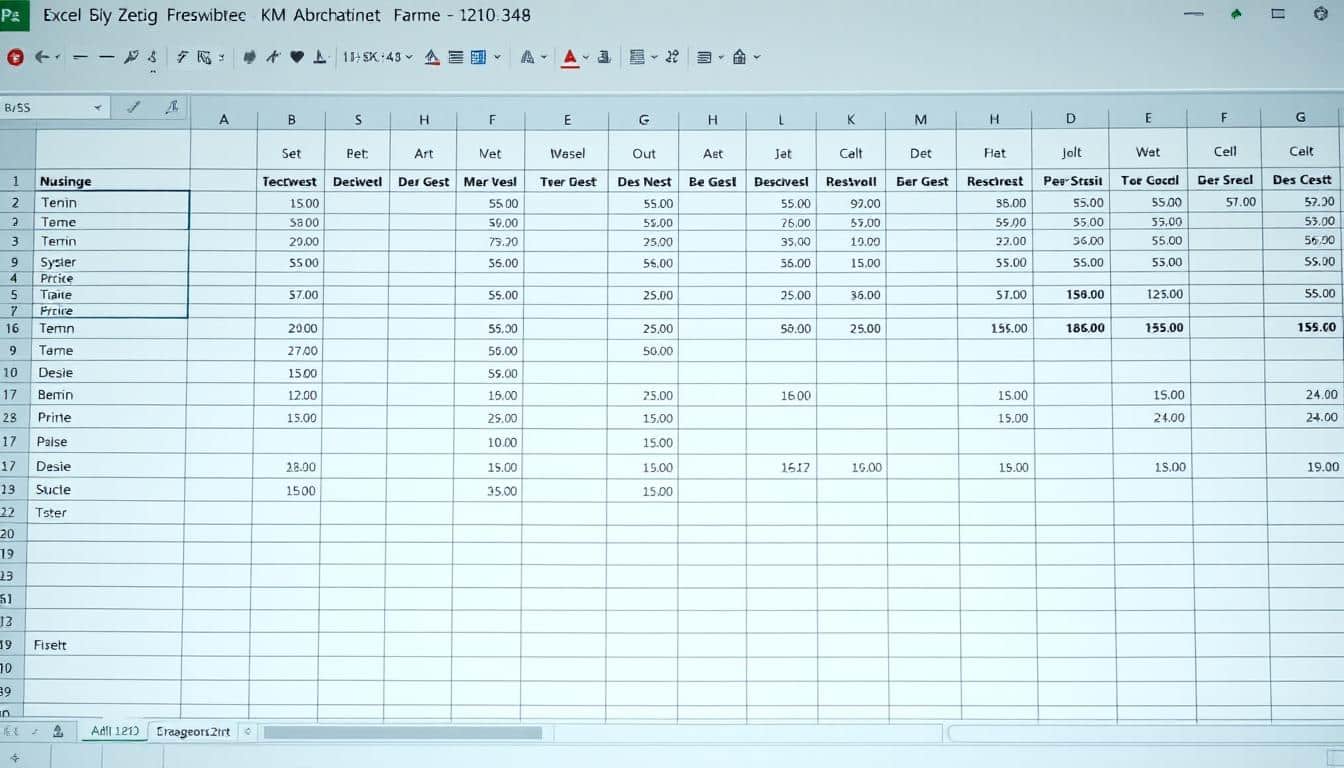1344x768 pixels.
Task: Click the house-shaped toolbar icon
Action: (x=740, y=57)
